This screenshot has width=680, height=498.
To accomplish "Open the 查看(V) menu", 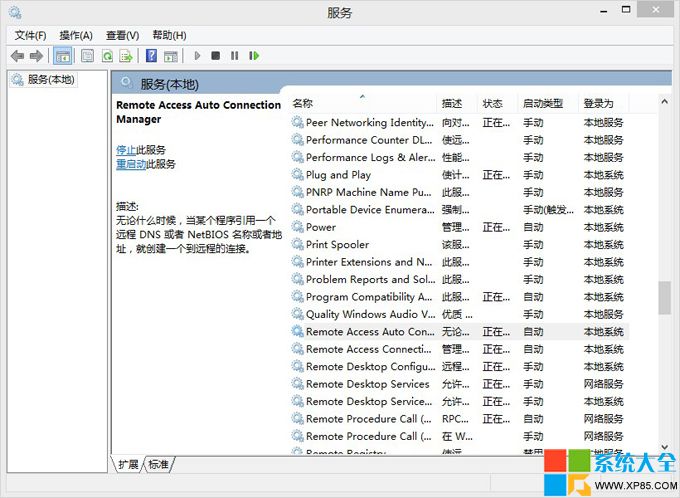I will (122, 35).
